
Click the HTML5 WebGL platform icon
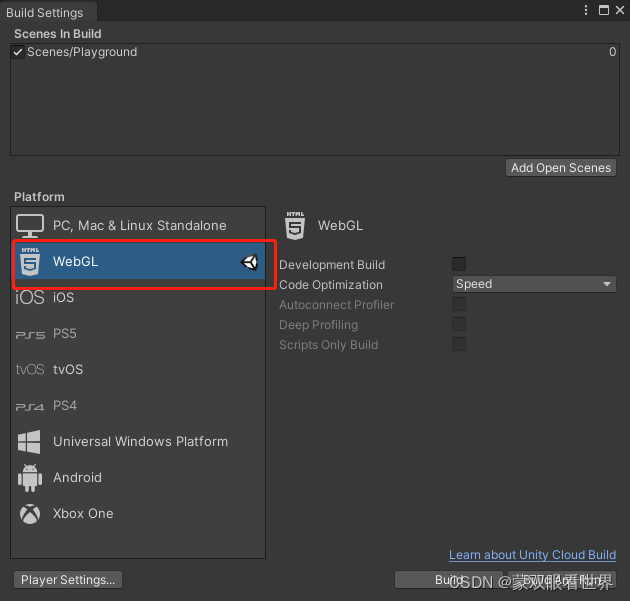click(30, 262)
